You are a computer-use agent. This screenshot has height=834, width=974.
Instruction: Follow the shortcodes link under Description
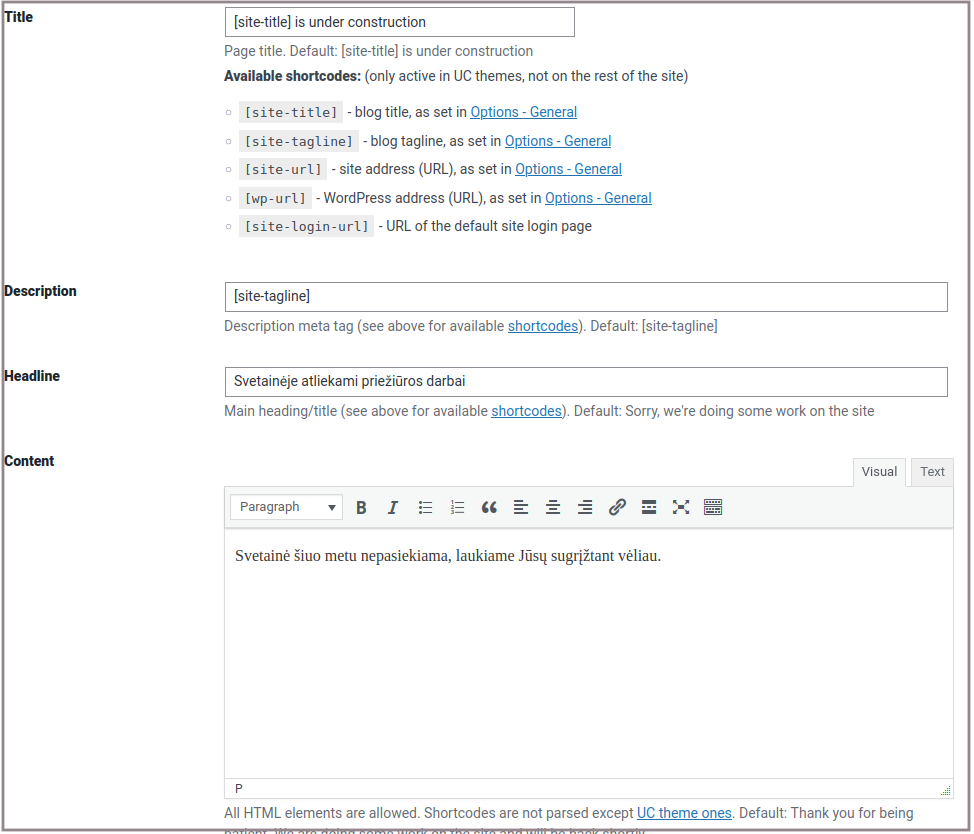pyautogui.click(x=543, y=326)
